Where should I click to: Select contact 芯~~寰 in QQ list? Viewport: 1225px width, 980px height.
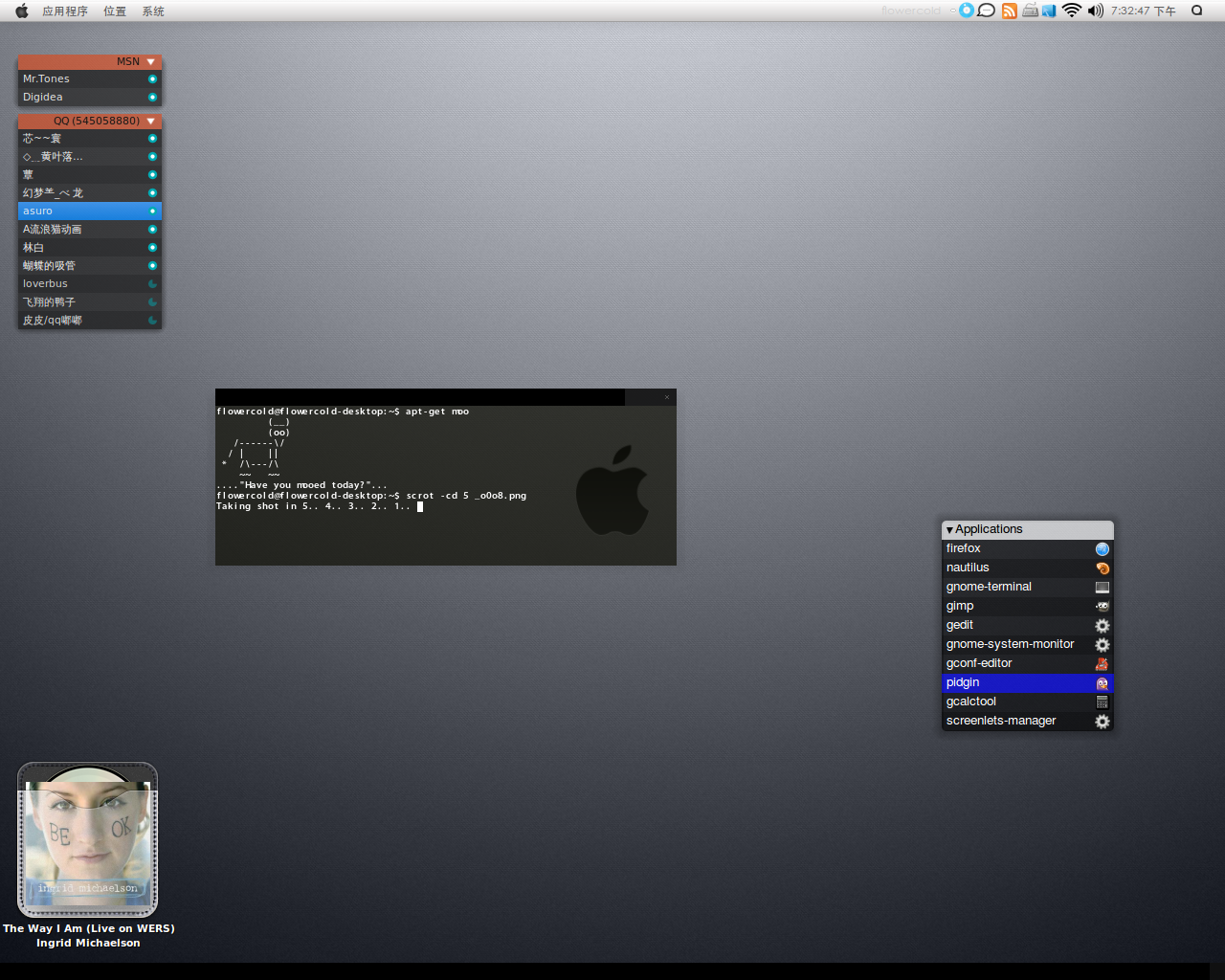[90, 139]
